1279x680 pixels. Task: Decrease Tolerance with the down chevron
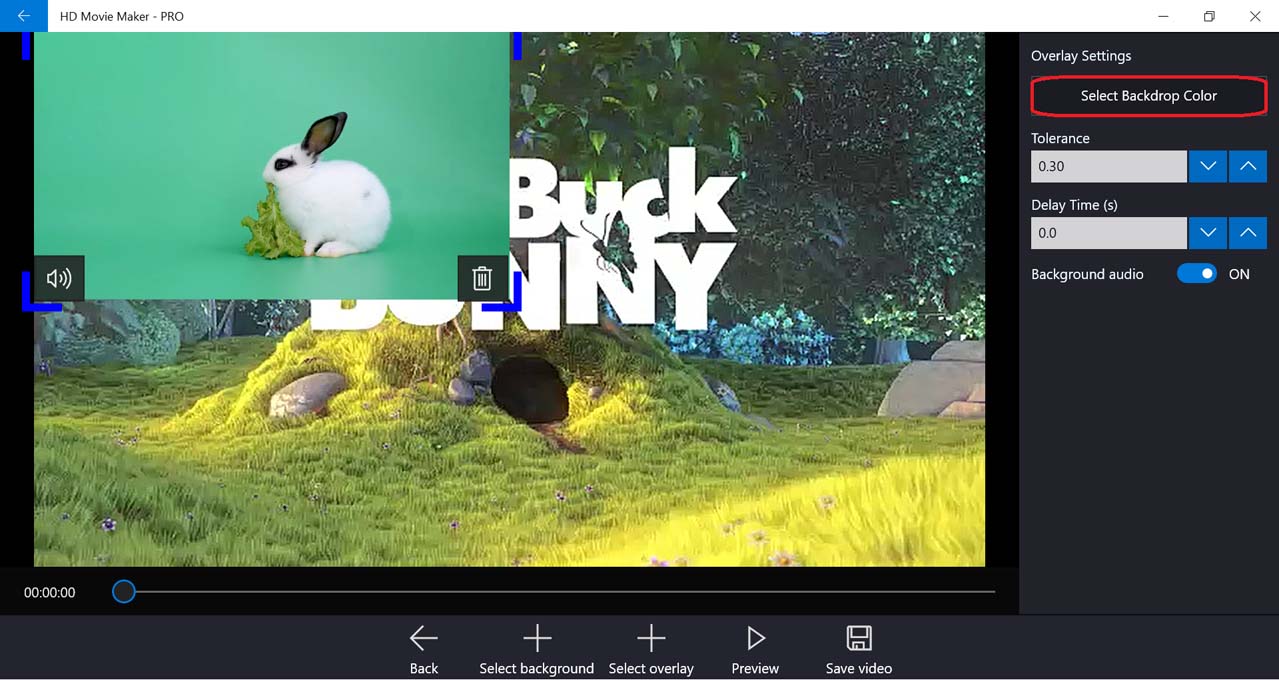(1207, 166)
